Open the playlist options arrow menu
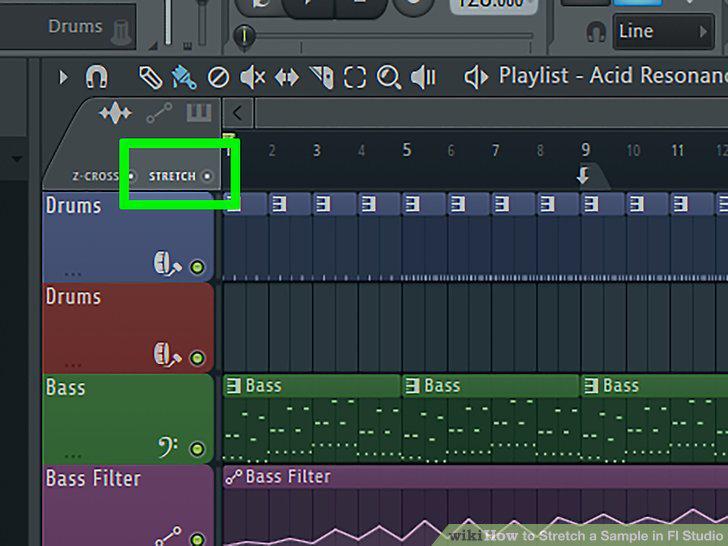 (x=63, y=77)
